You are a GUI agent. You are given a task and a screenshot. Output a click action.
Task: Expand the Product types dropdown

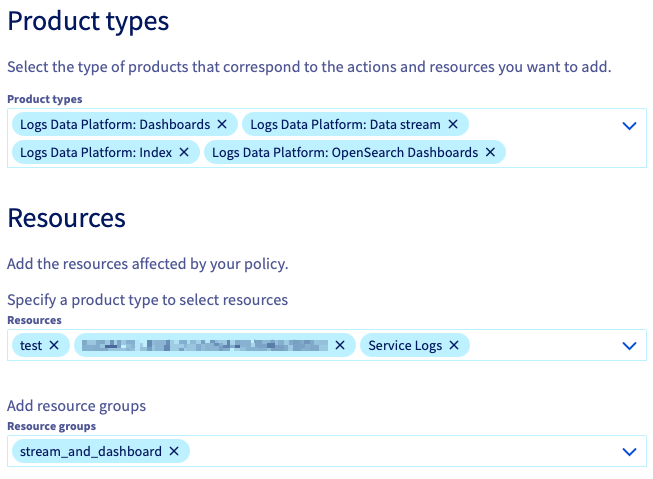click(629, 125)
